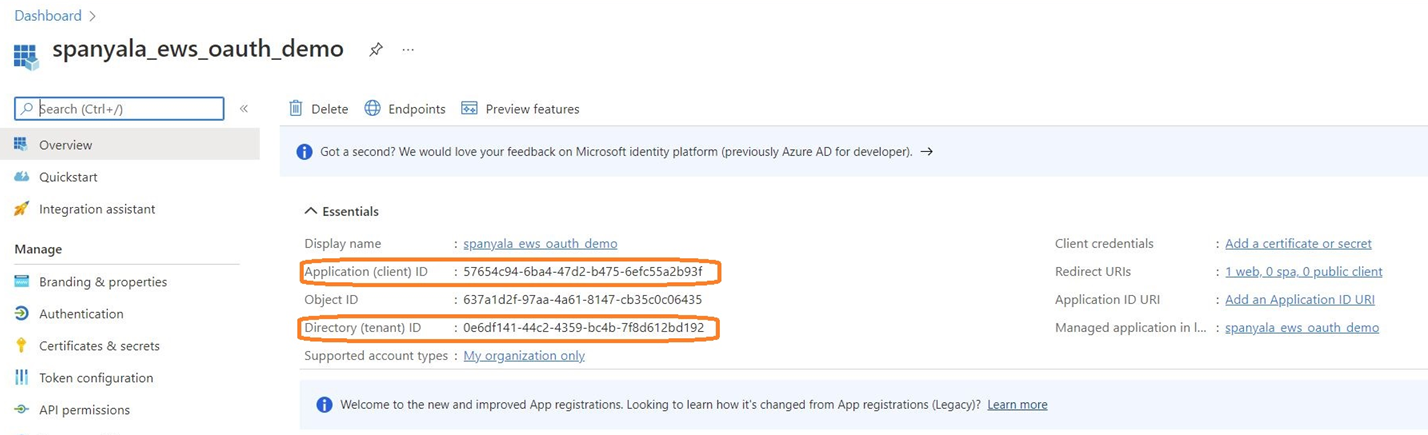Open the Authentication page
Viewport: 1428px width, 435px height.
[81, 314]
